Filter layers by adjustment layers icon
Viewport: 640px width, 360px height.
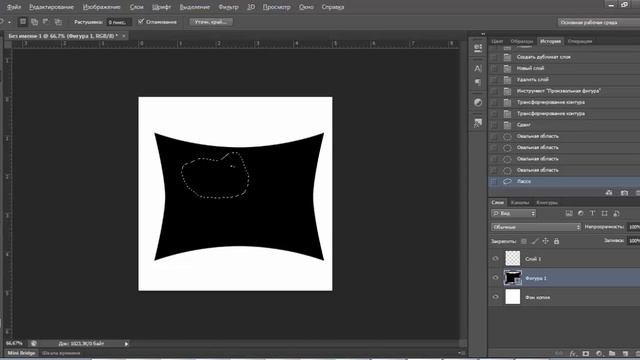[x=580, y=213]
